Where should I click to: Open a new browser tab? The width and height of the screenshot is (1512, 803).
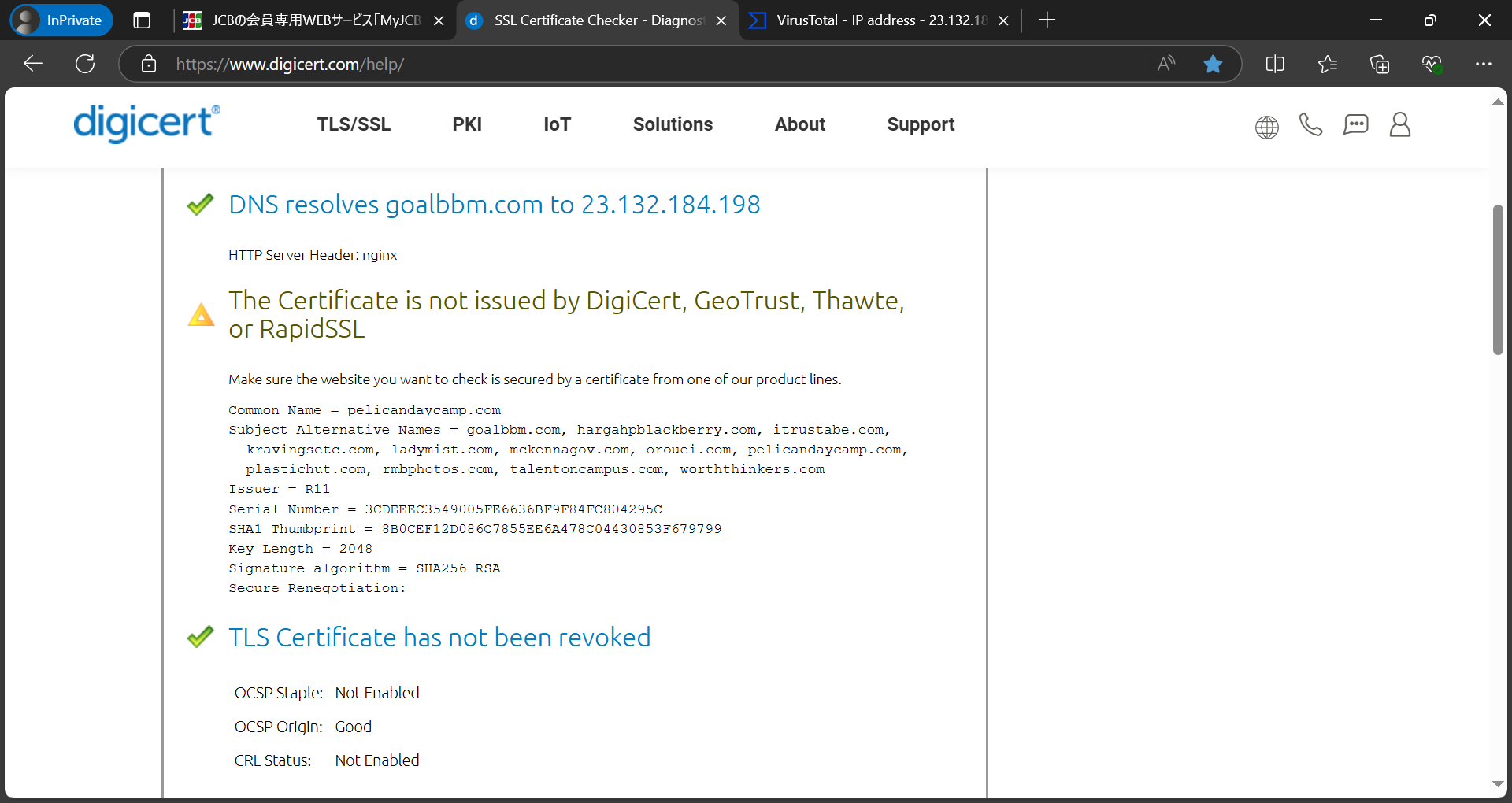[1047, 20]
